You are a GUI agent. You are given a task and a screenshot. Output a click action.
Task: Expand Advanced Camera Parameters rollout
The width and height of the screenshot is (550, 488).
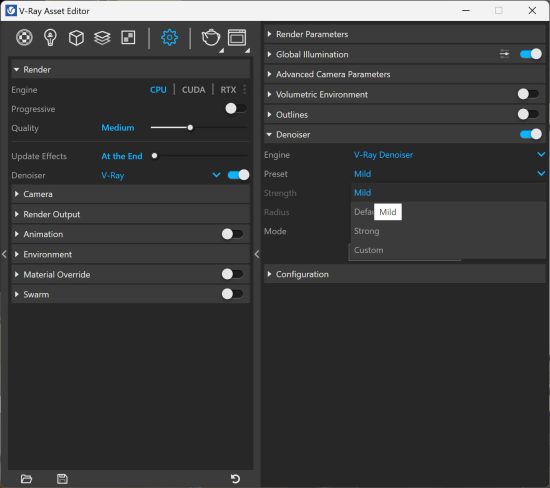404,74
